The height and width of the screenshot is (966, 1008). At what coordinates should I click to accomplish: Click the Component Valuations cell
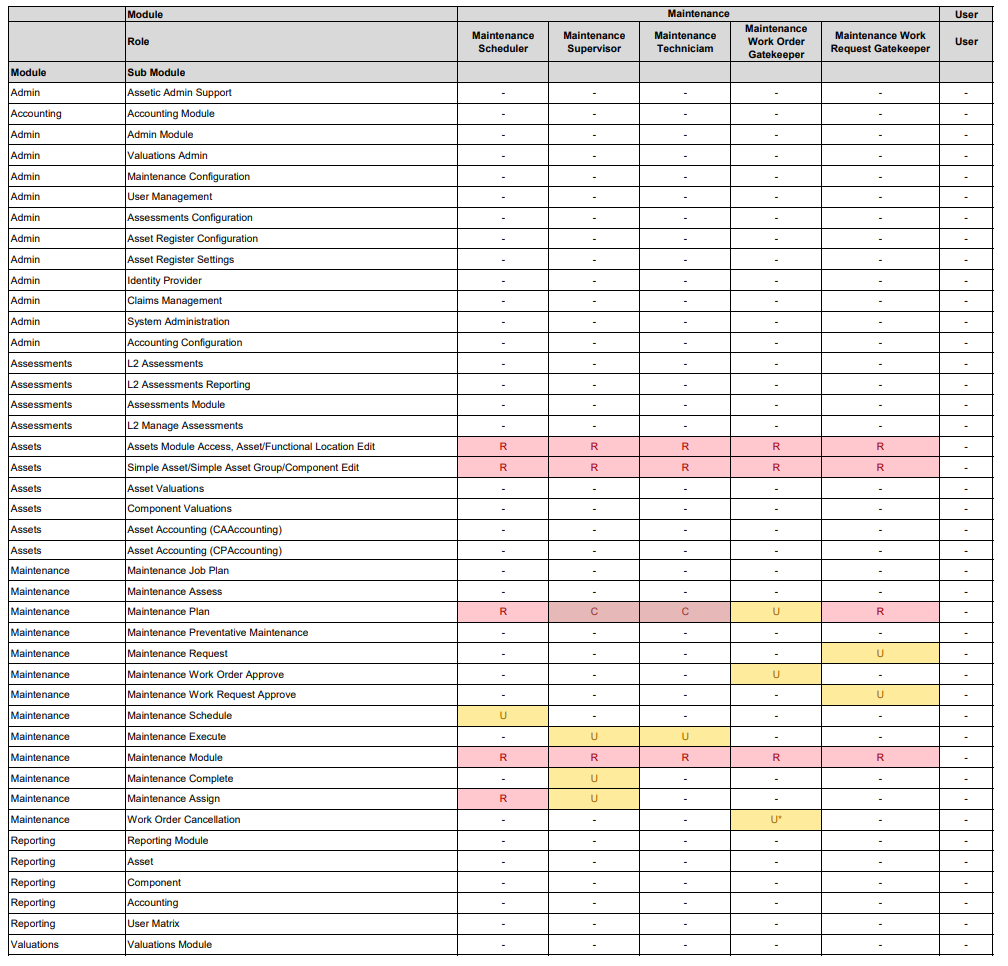[x=291, y=508]
